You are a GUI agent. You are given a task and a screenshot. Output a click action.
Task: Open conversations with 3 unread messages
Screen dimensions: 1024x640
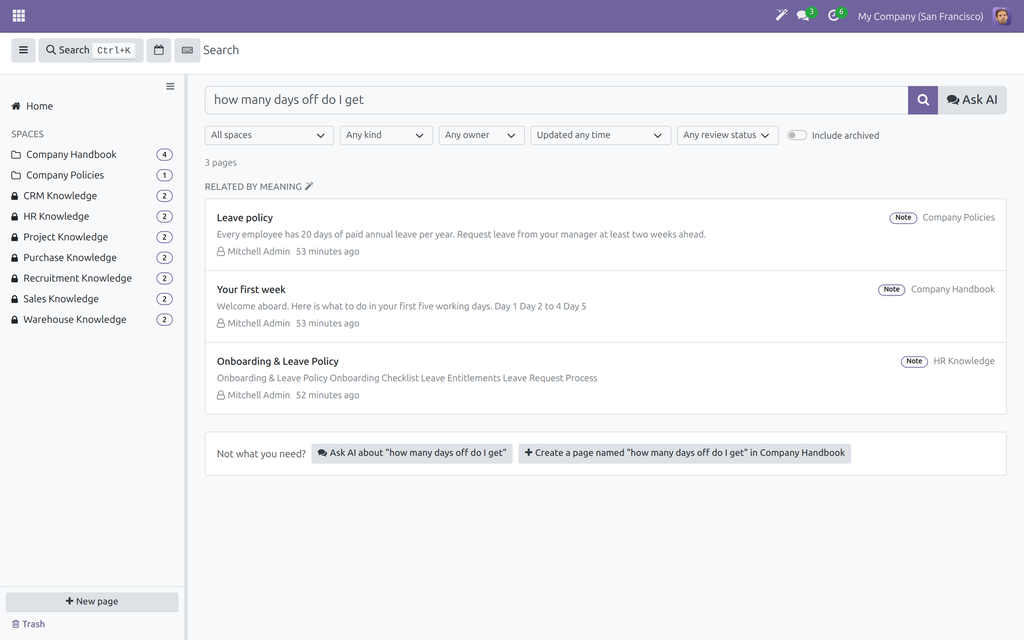805,16
